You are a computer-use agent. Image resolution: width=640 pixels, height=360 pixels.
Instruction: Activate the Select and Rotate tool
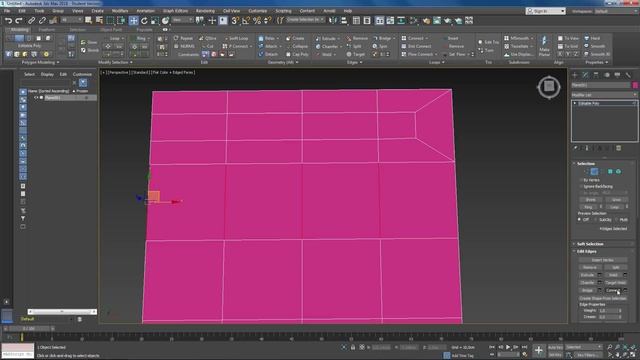click(x=144, y=20)
